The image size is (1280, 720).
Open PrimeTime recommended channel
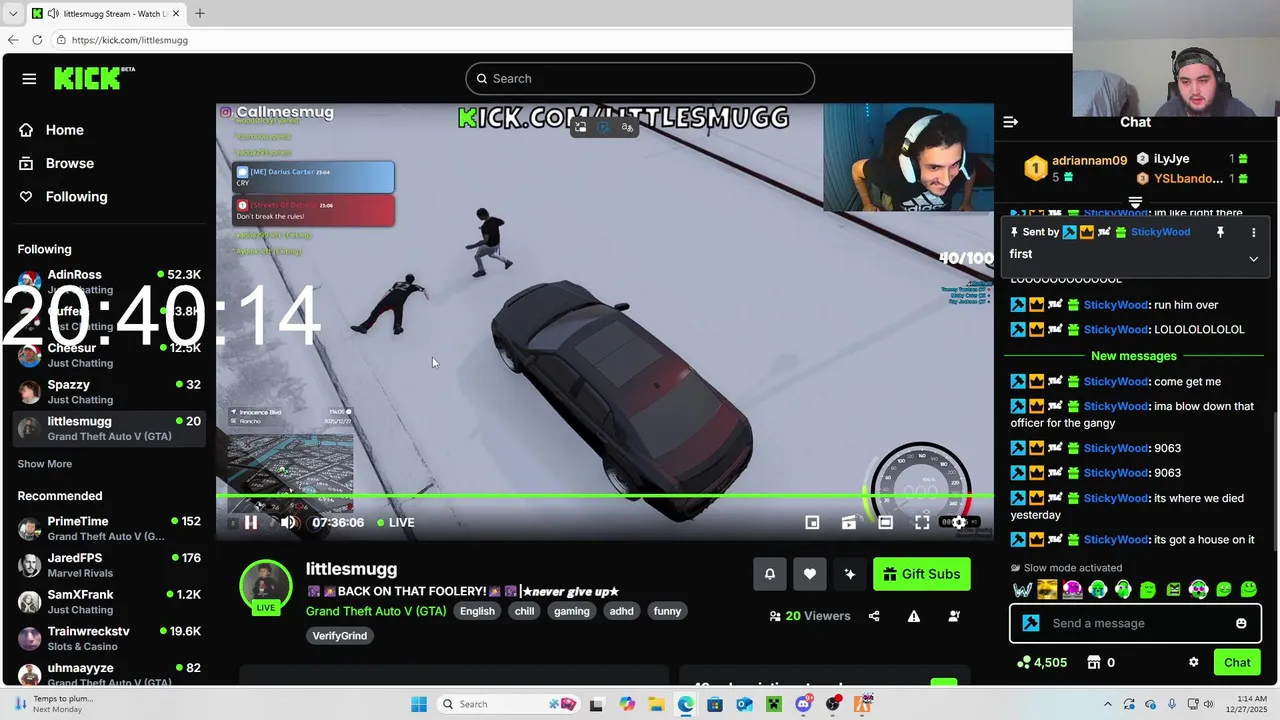point(109,528)
